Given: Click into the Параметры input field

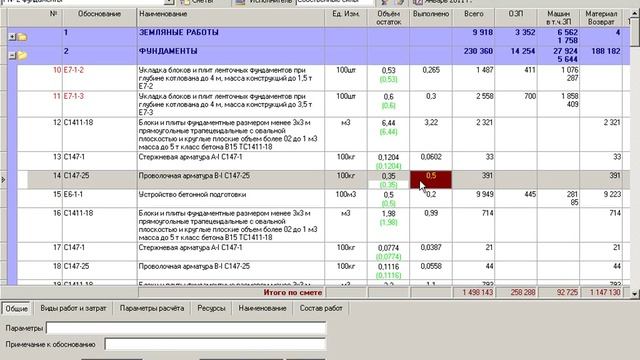Looking at the screenshot, I should (x=186, y=328).
